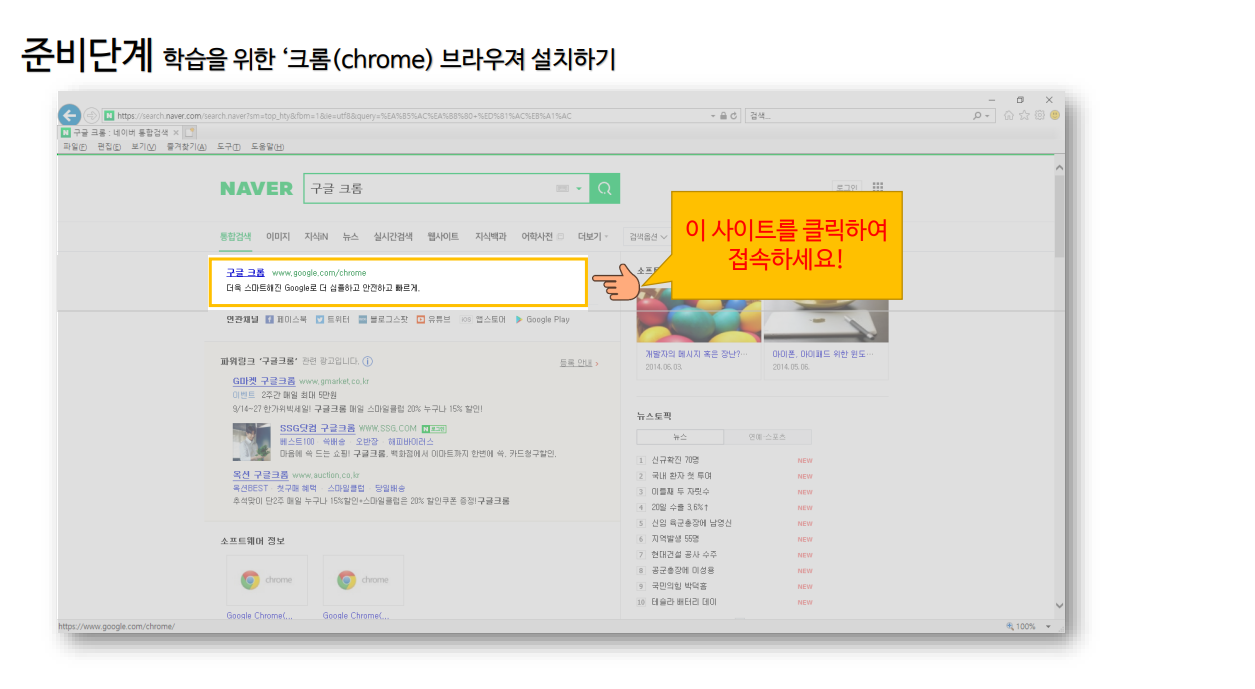
Task: Open the 파일 menu
Action: tap(76, 147)
